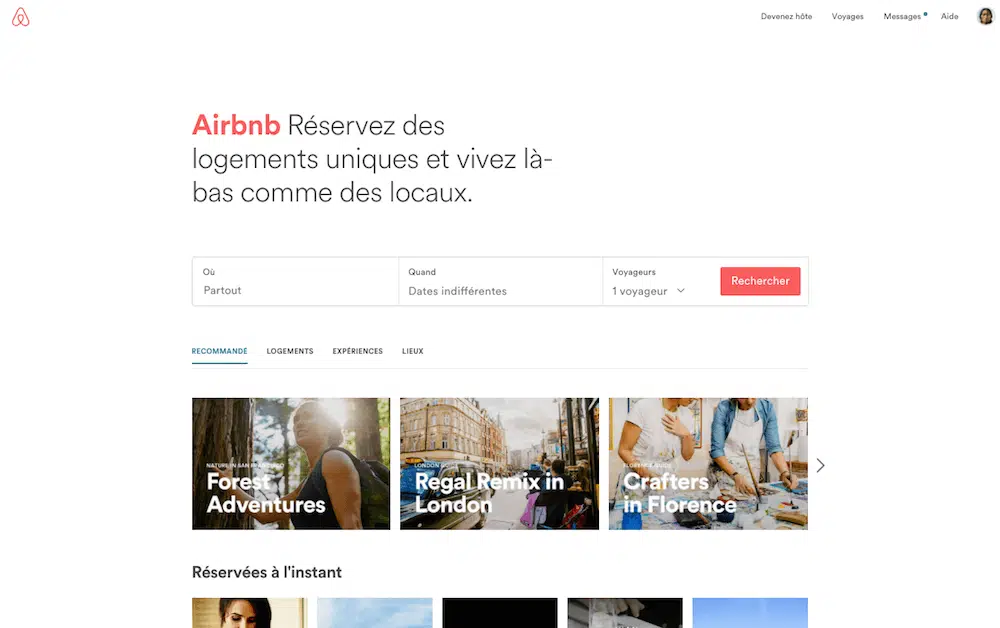Open the Quand dates field
This screenshot has height=628, width=1000.
point(501,281)
